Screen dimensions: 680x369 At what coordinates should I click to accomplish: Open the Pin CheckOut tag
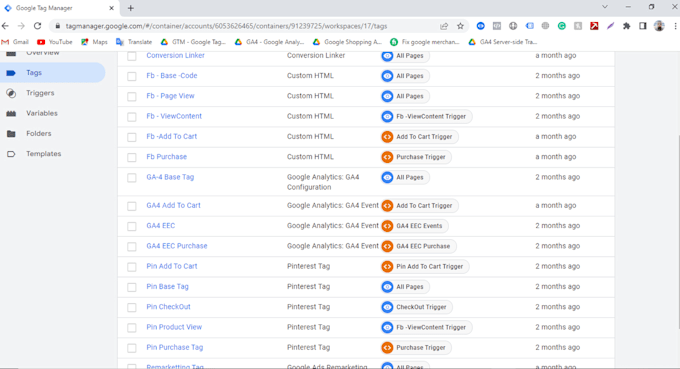[x=168, y=307]
